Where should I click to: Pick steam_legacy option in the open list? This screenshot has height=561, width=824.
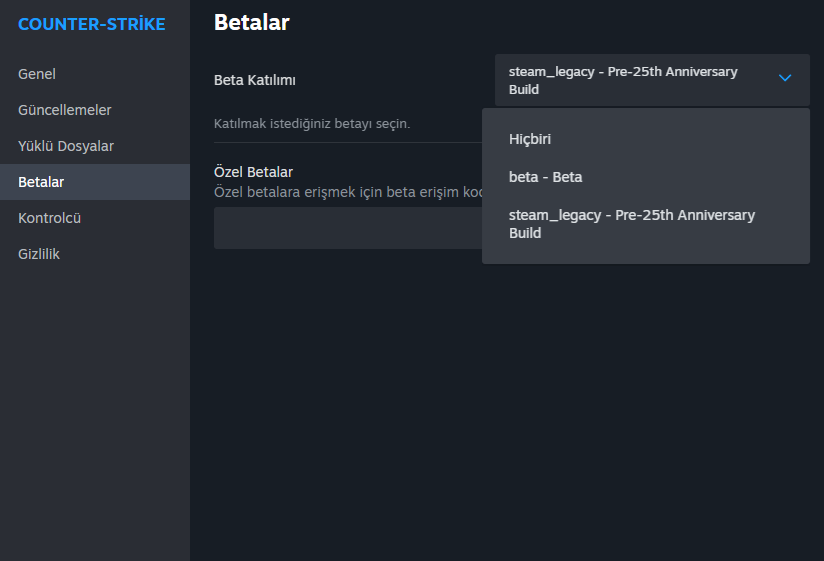[631, 224]
